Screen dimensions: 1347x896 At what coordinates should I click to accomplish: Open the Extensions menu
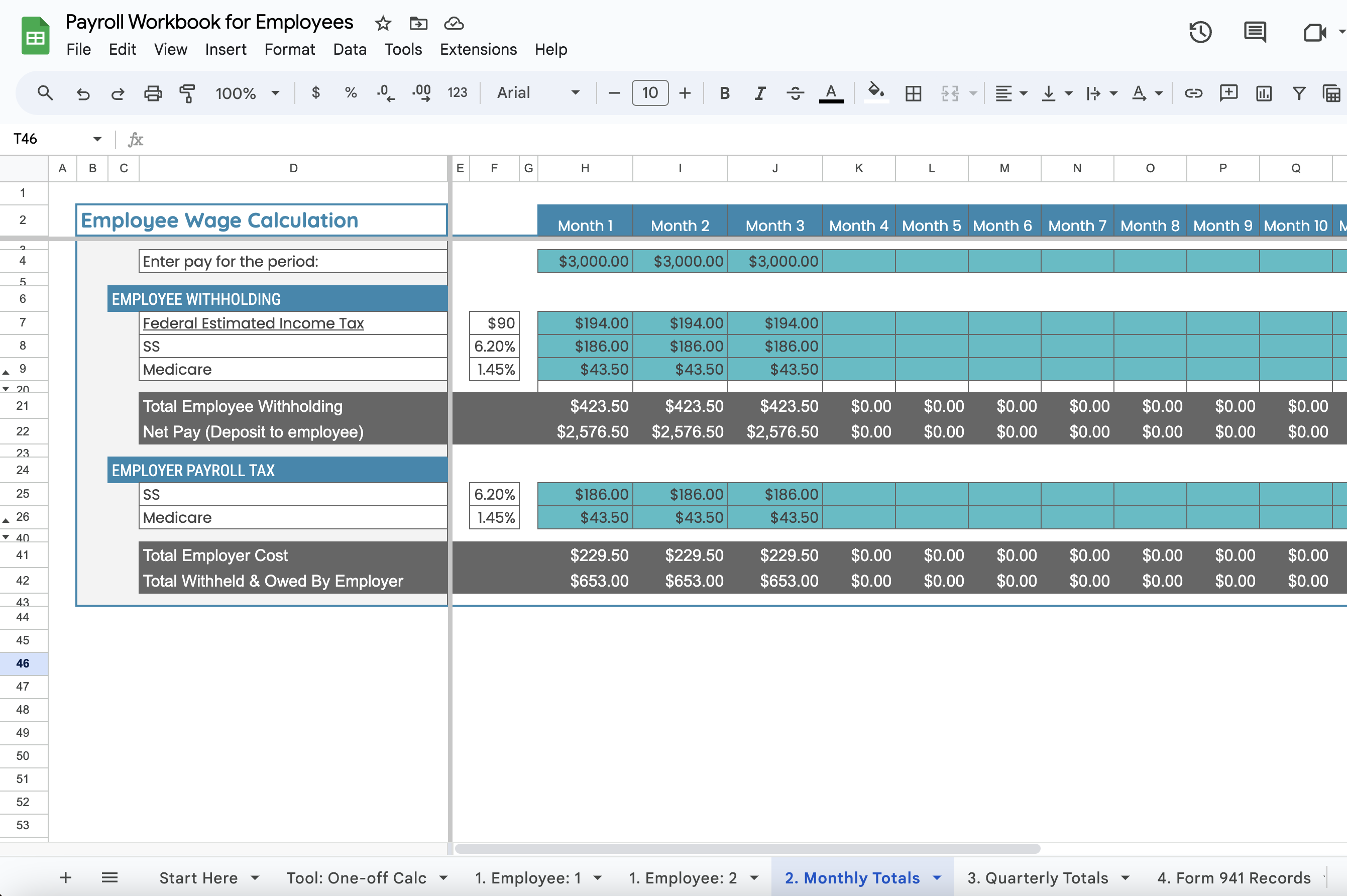[478, 50]
